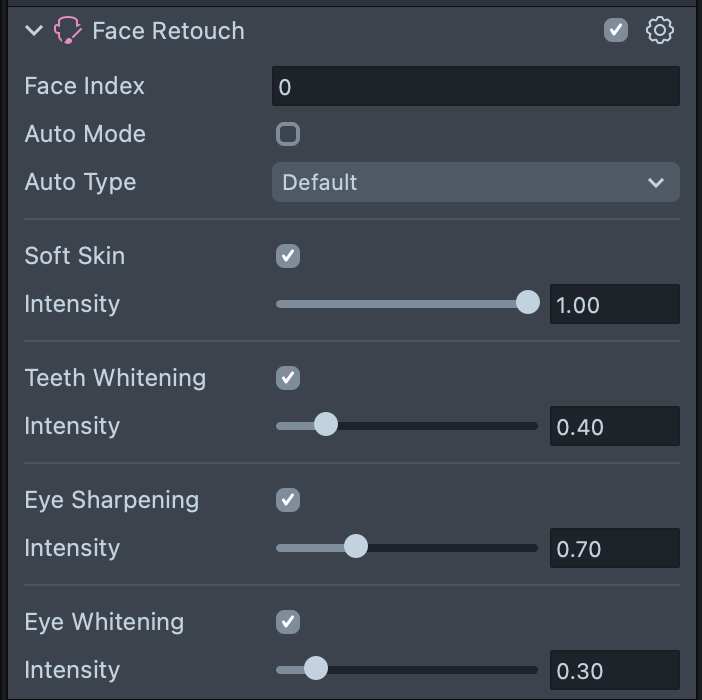Collapse the Face Retouch section chevron

pos(35,31)
